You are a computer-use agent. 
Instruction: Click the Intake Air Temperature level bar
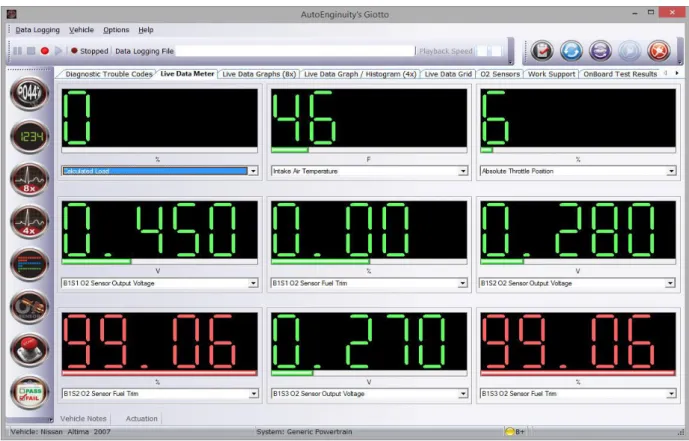[x=369, y=150]
